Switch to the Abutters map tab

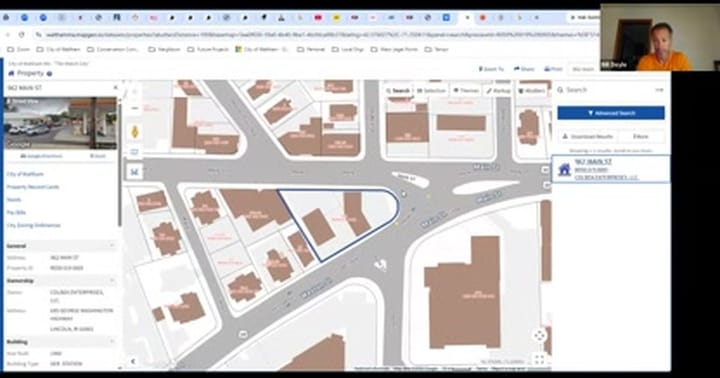pos(531,91)
